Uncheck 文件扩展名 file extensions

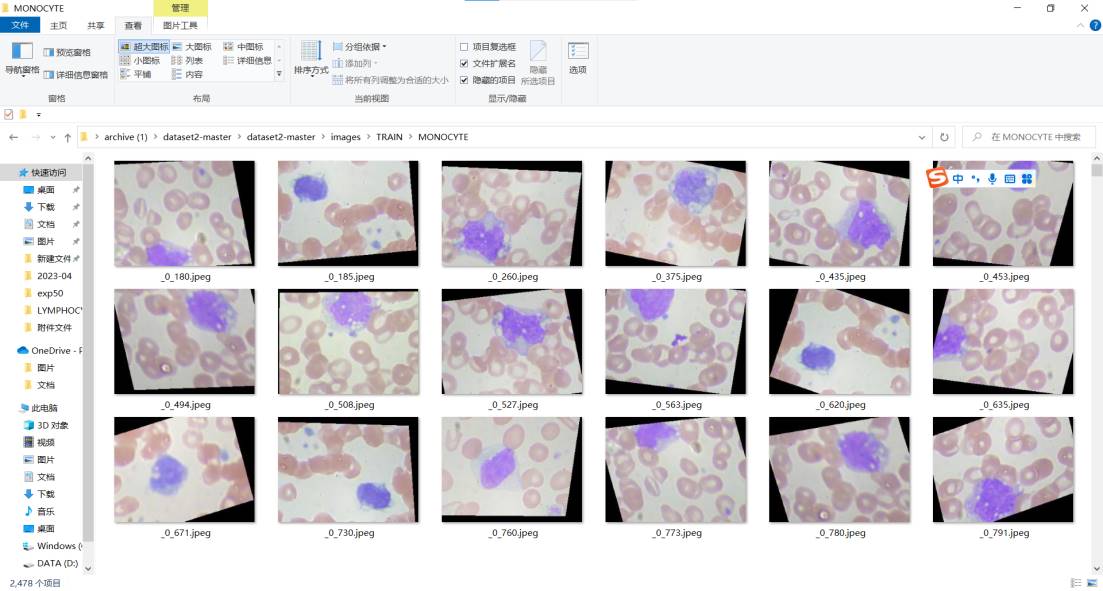click(464, 63)
